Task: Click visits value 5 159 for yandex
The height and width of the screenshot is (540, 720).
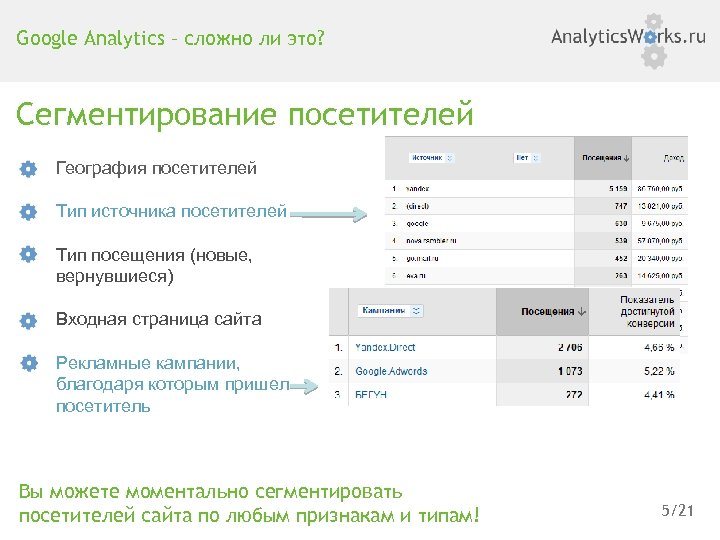Action: click(x=618, y=189)
